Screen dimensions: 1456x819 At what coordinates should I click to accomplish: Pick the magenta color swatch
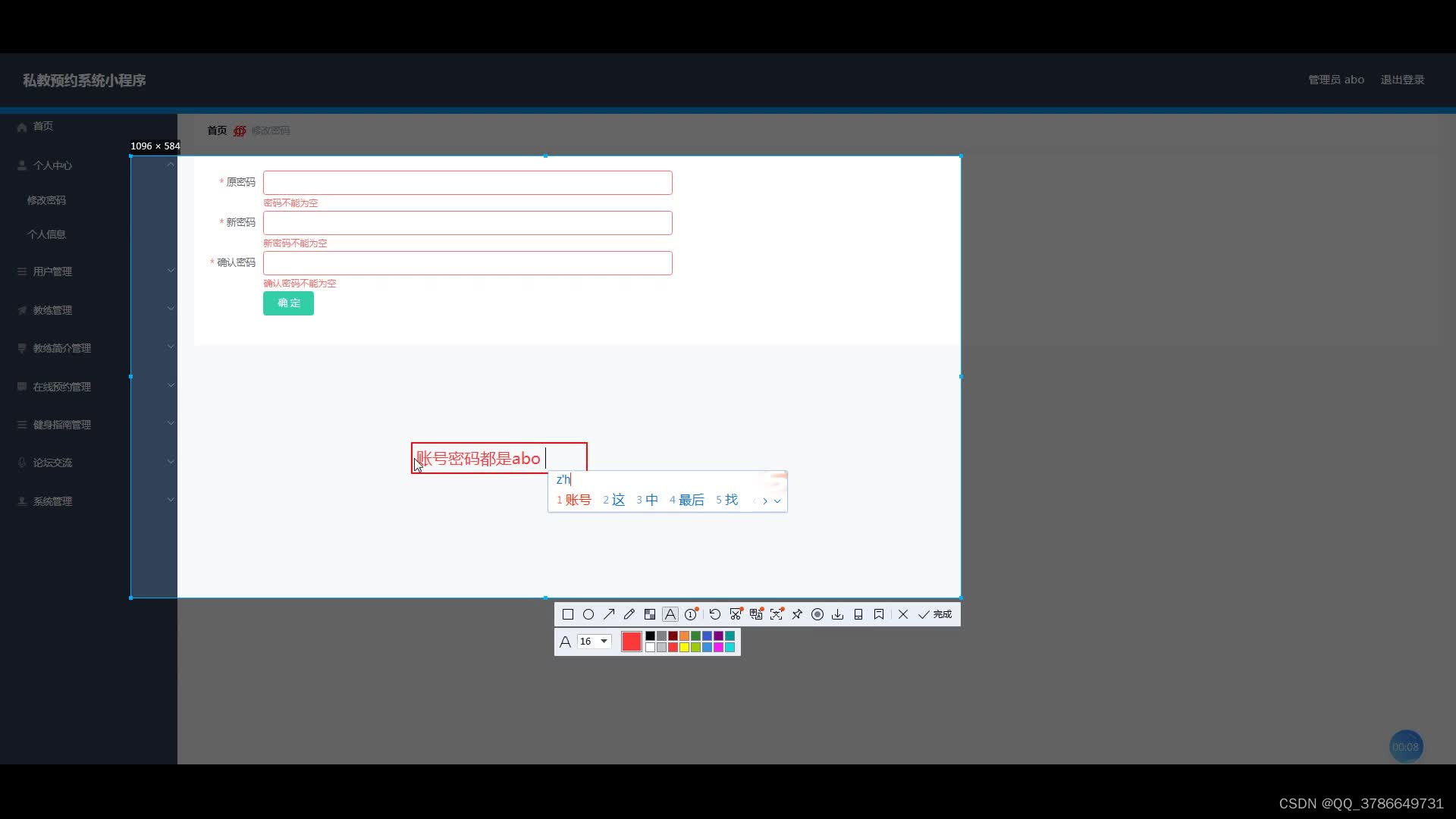(719, 648)
